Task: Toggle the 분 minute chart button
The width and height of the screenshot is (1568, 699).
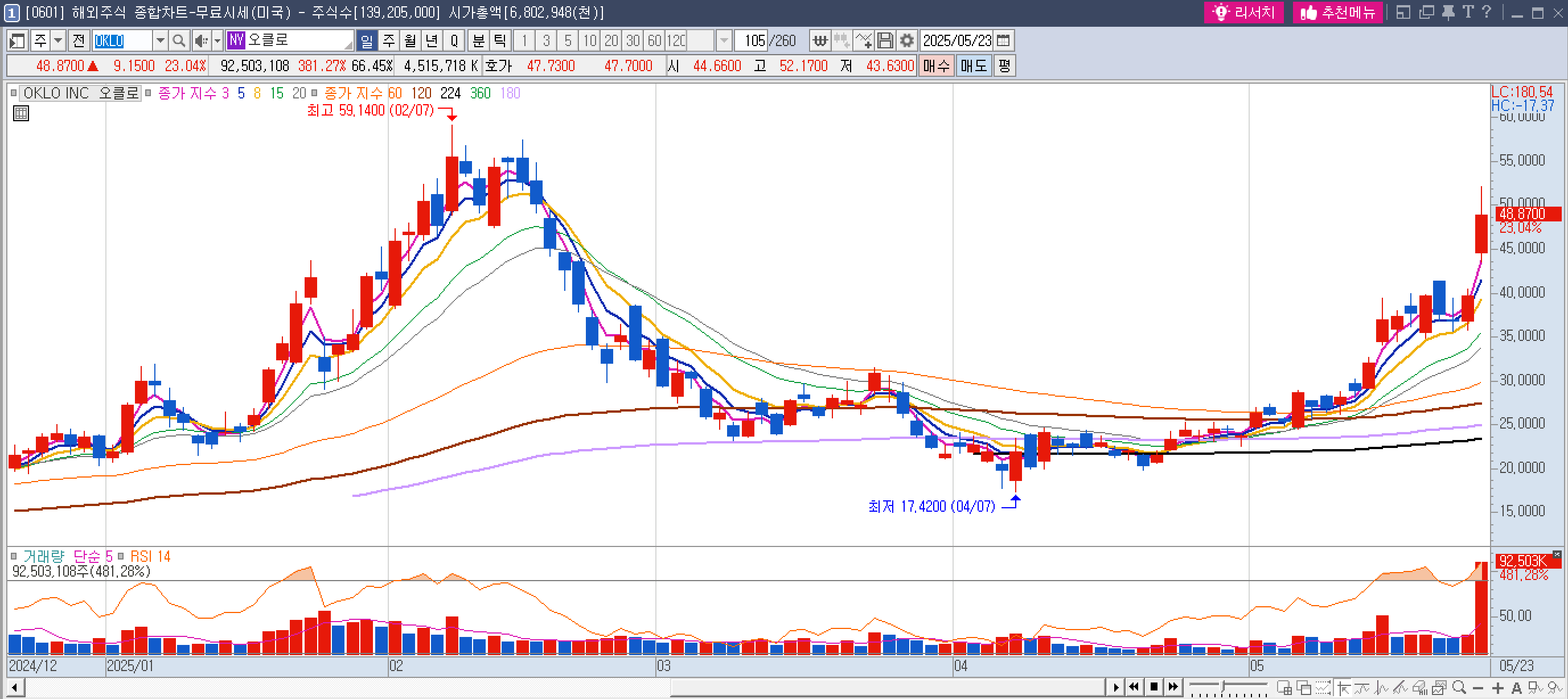Action: pyautogui.click(x=478, y=41)
